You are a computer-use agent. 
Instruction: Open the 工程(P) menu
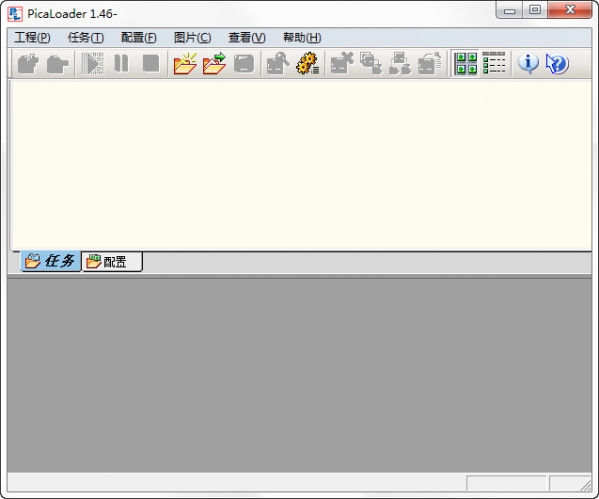pos(32,37)
